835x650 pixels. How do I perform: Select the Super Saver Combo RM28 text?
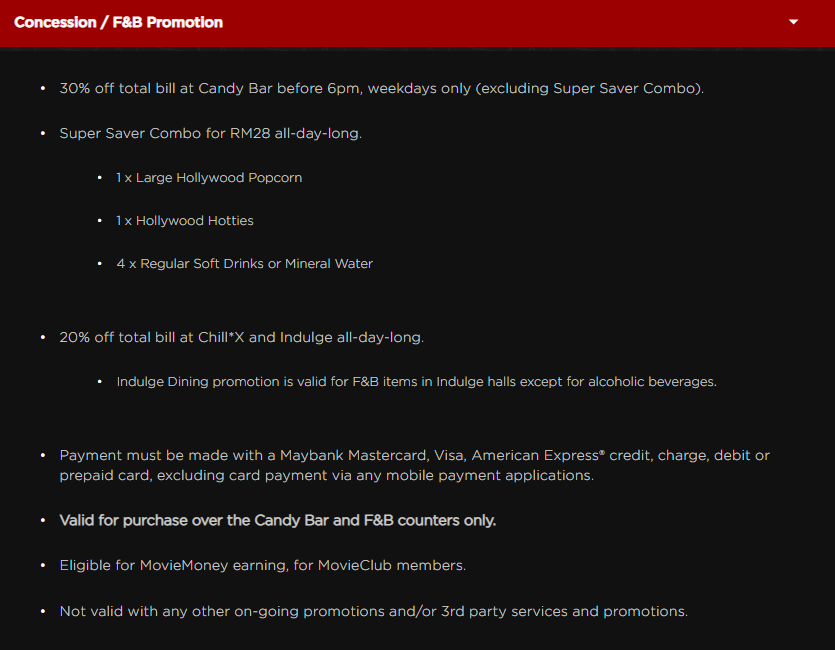pos(210,133)
